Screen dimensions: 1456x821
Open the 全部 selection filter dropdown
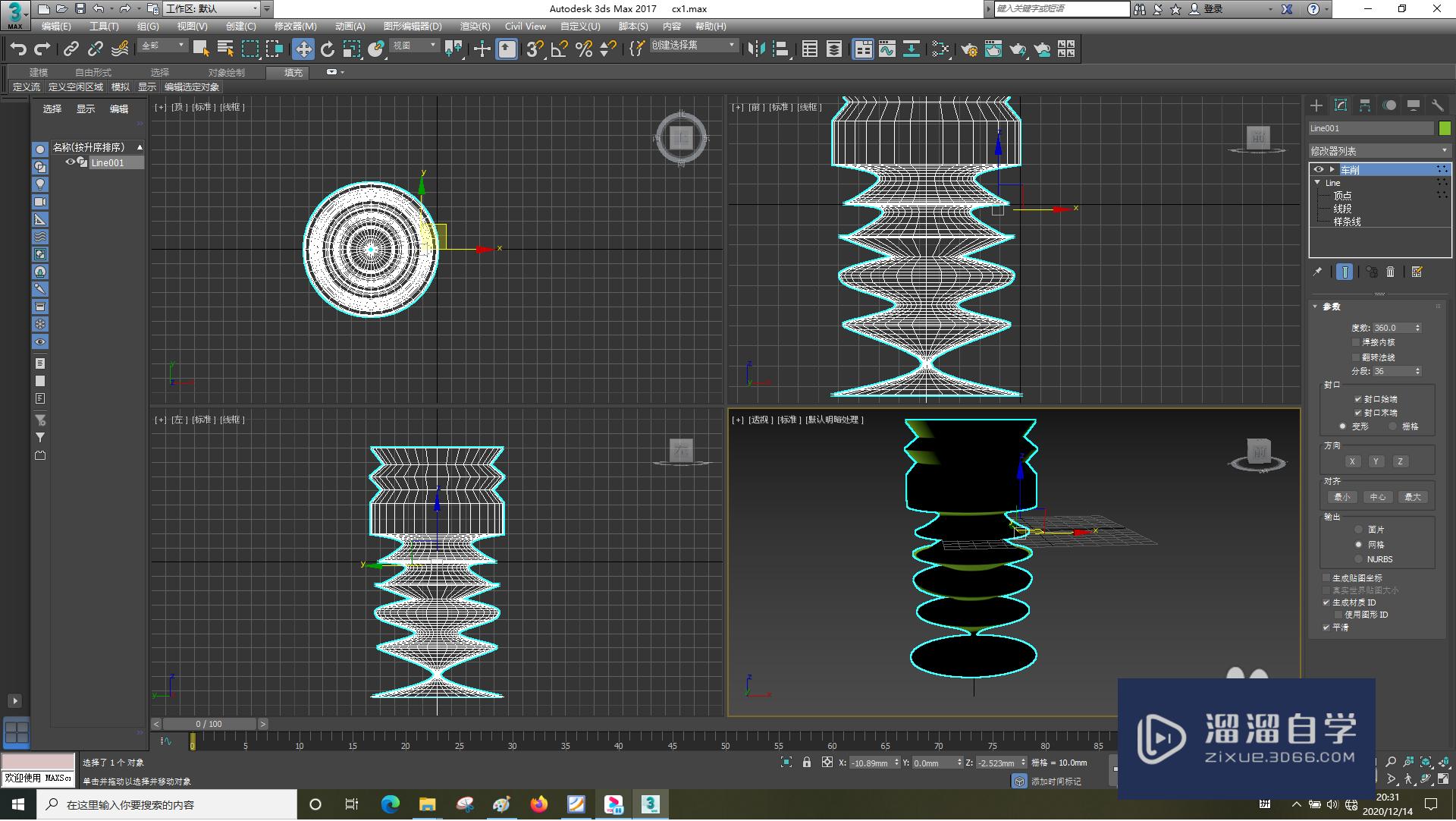tap(162, 46)
